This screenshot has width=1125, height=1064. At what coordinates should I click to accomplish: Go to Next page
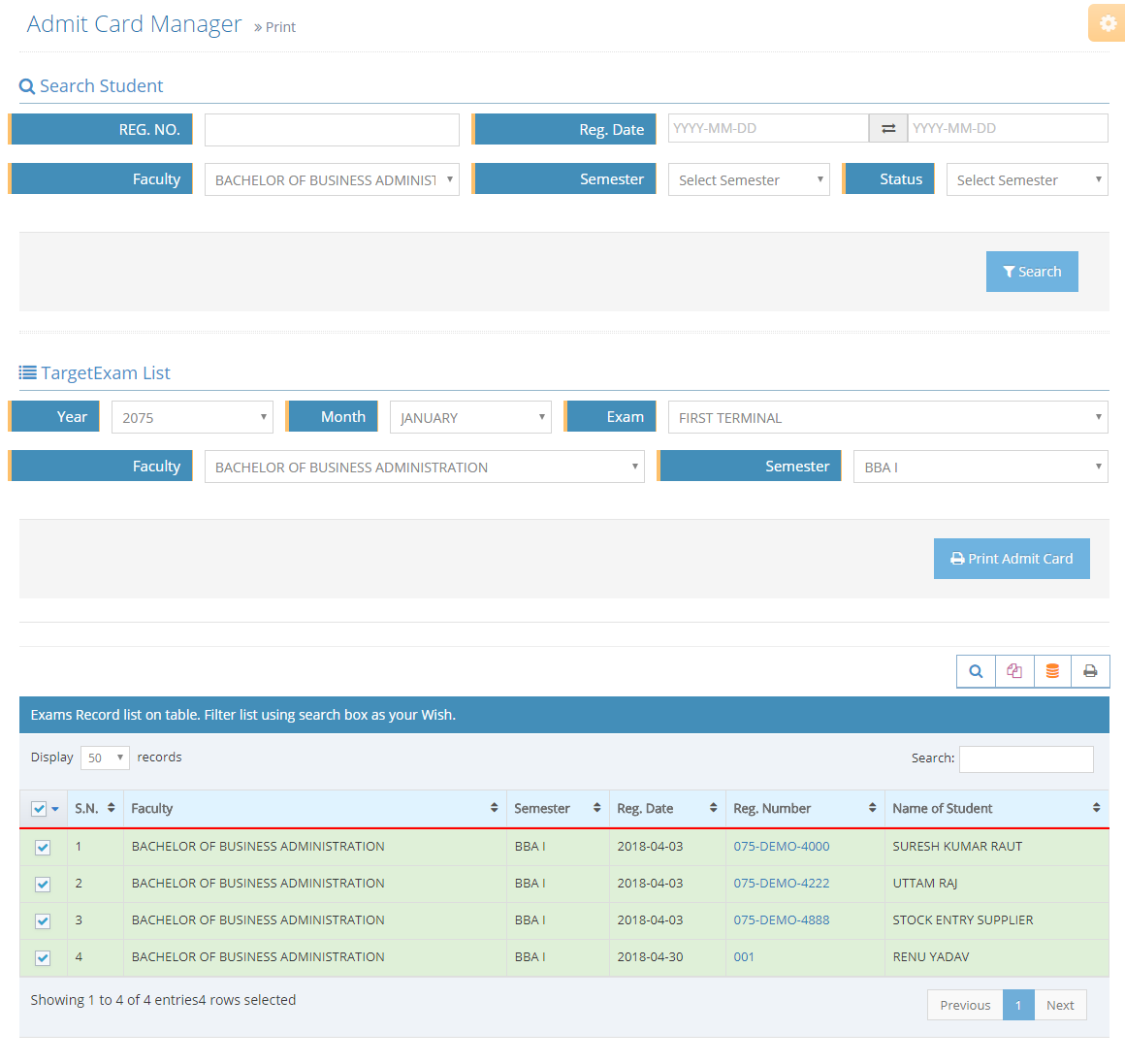tap(1060, 1005)
